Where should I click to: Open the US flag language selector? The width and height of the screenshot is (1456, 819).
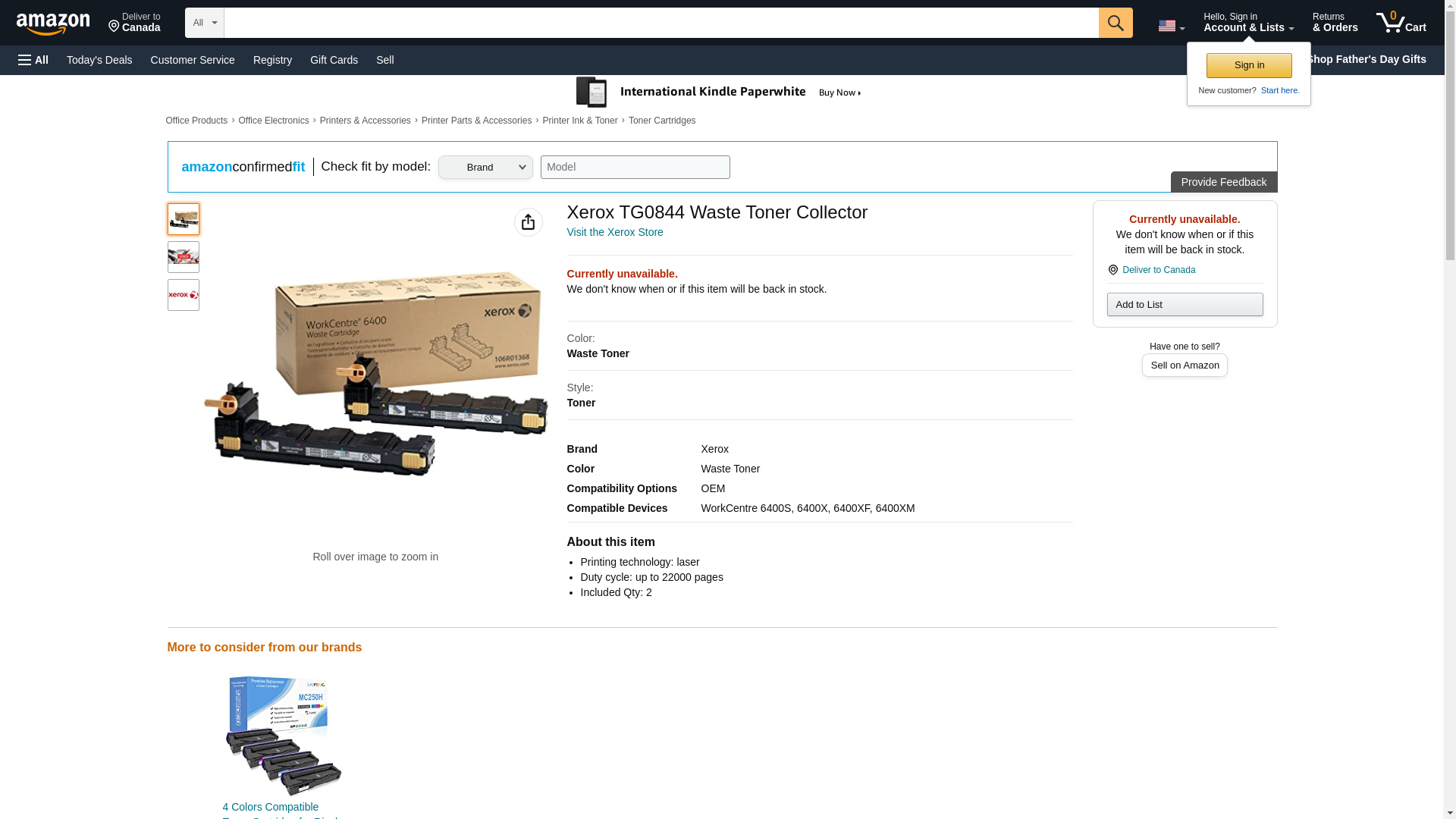(x=1170, y=27)
